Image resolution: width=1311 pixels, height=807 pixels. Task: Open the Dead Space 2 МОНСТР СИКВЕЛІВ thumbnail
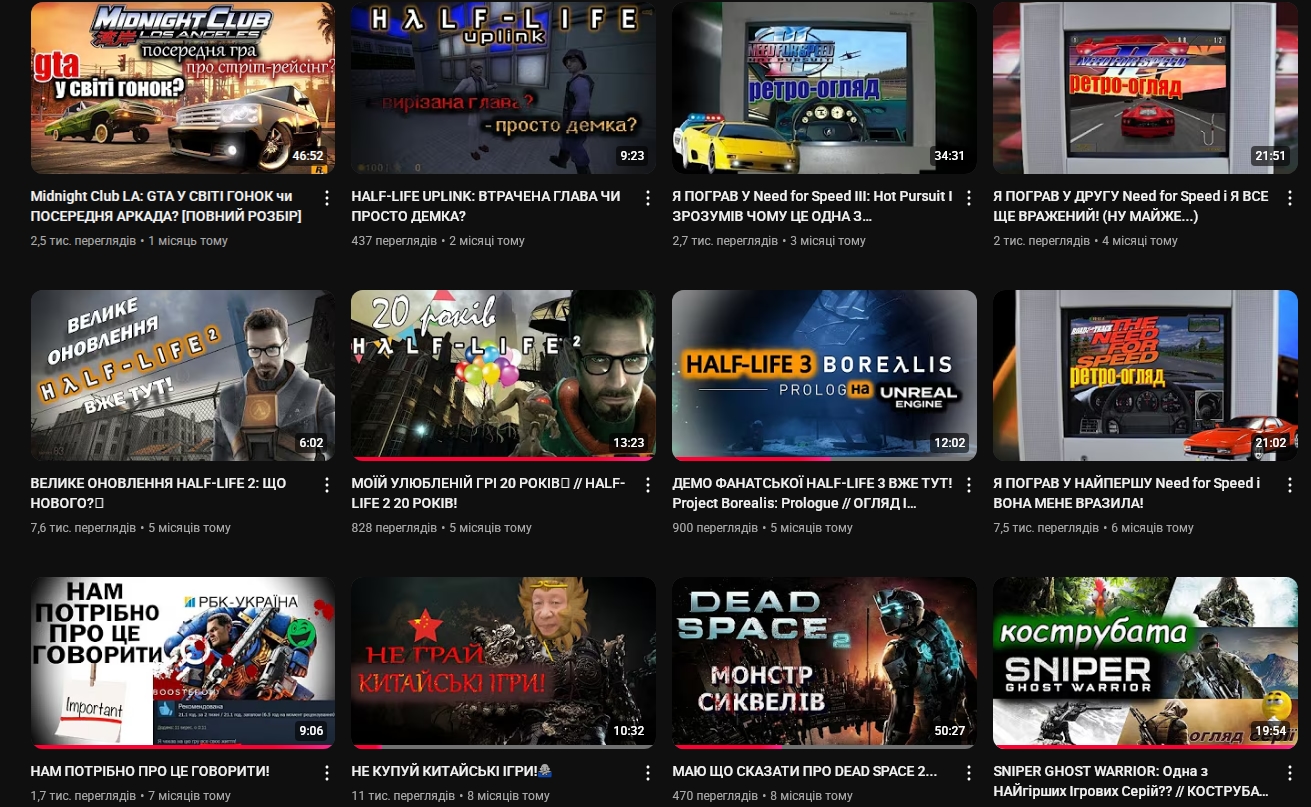click(x=825, y=663)
